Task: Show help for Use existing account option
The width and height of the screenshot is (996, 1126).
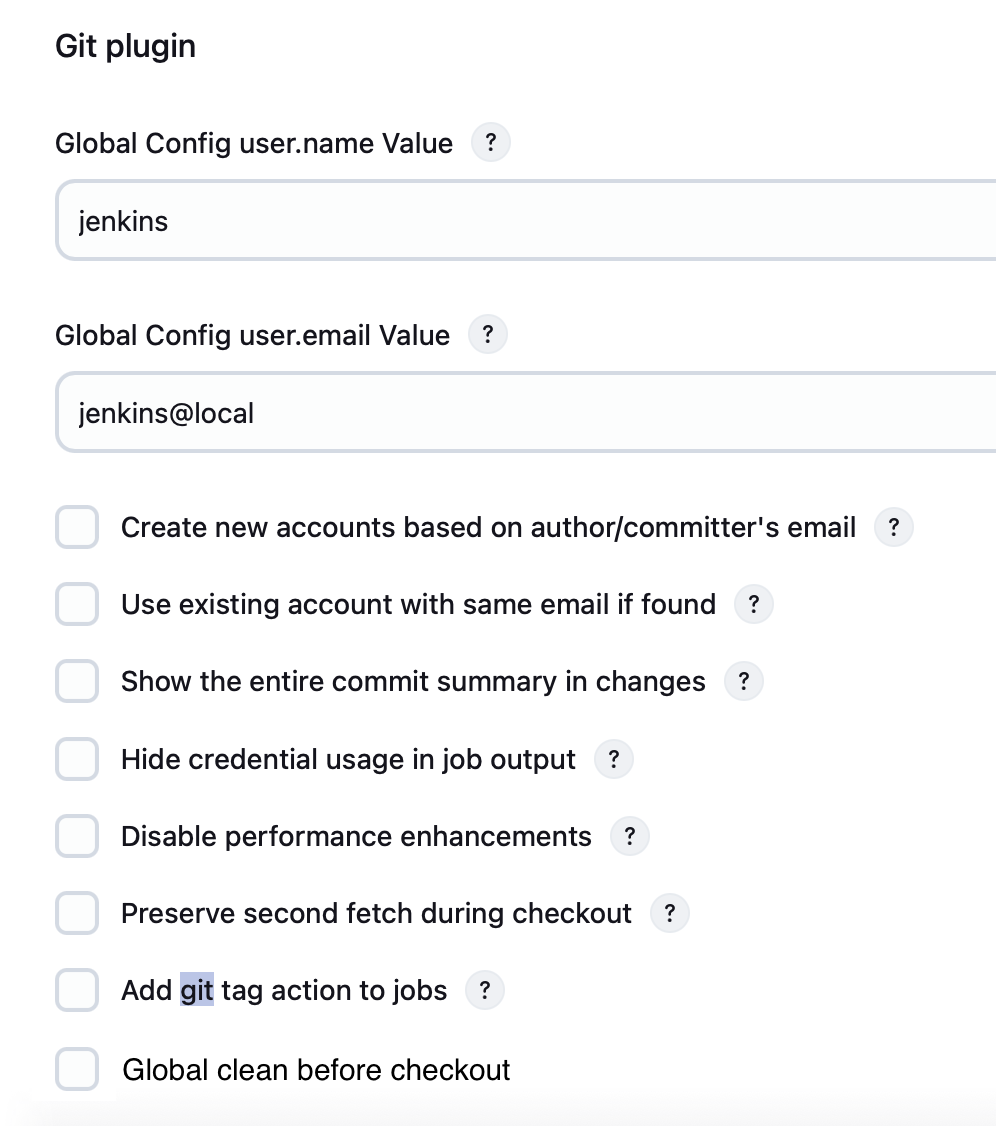Action: [753, 604]
